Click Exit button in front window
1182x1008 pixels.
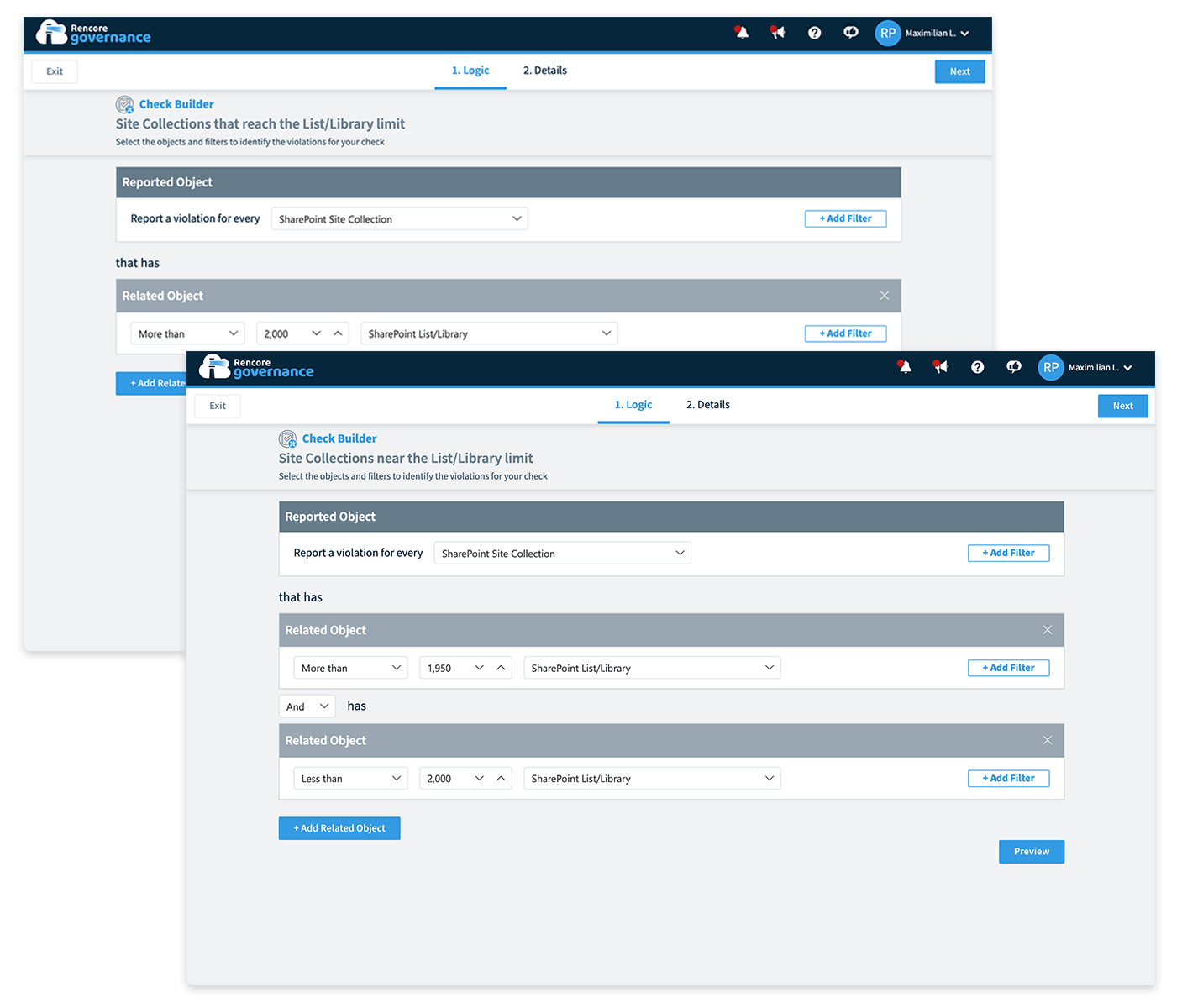pyautogui.click(x=218, y=406)
